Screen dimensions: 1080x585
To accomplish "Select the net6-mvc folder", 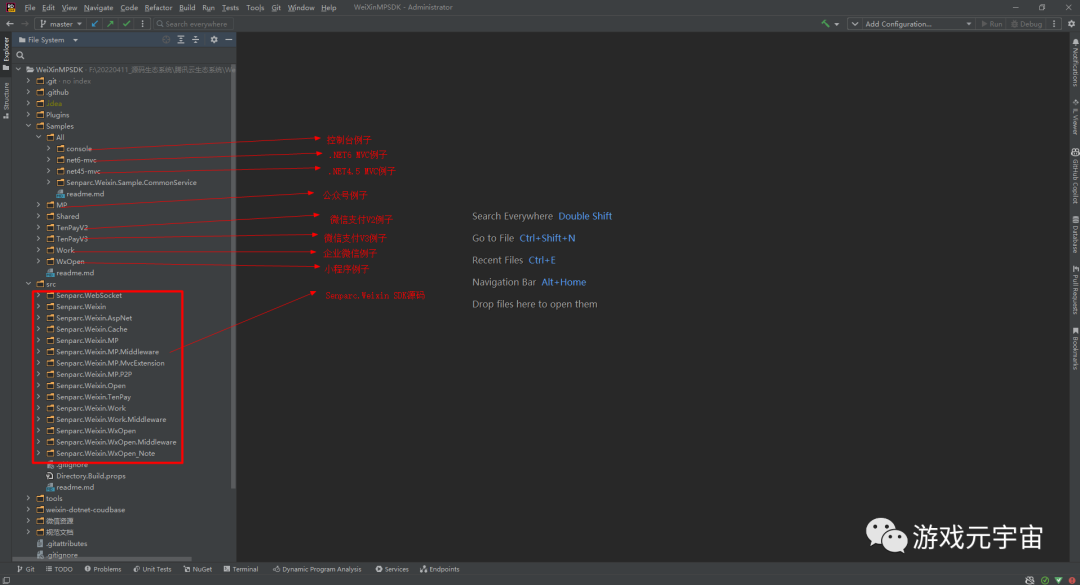I will 81,160.
